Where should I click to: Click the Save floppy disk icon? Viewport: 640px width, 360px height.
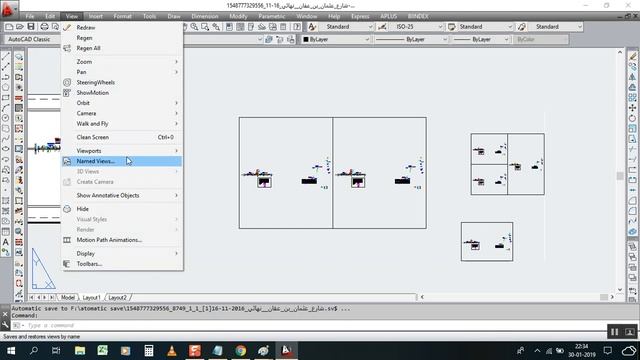(31, 27)
